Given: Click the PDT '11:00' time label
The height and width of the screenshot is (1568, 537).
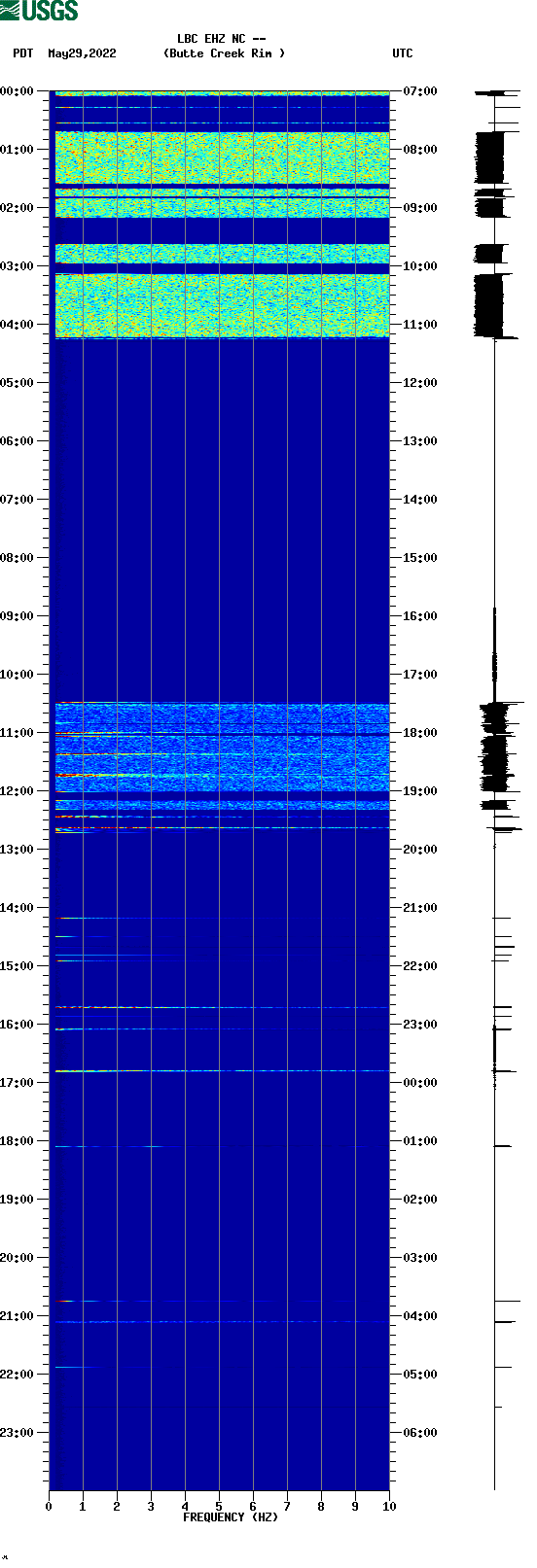Looking at the screenshot, I should click(18, 733).
